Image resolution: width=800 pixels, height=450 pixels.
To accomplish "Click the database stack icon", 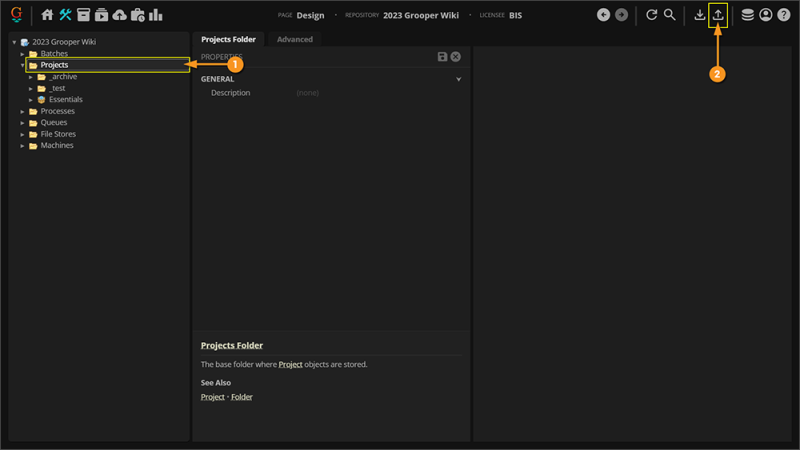I will (x=747, y=15).
